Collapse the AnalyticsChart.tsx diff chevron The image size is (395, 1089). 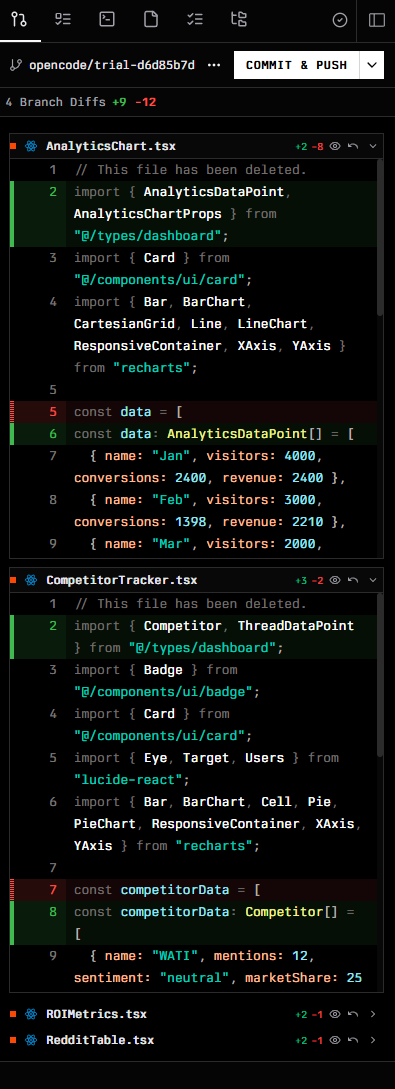[x=373, y=147]
